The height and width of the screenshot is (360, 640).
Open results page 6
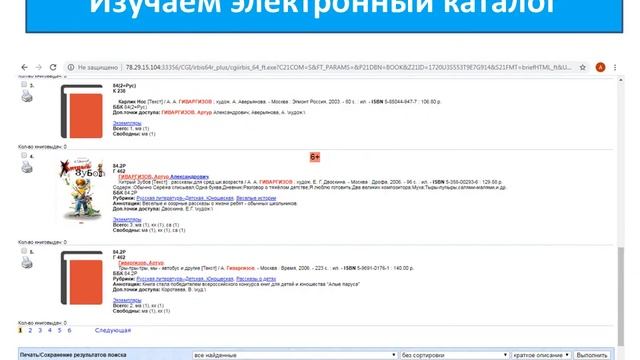click(69, 330)
